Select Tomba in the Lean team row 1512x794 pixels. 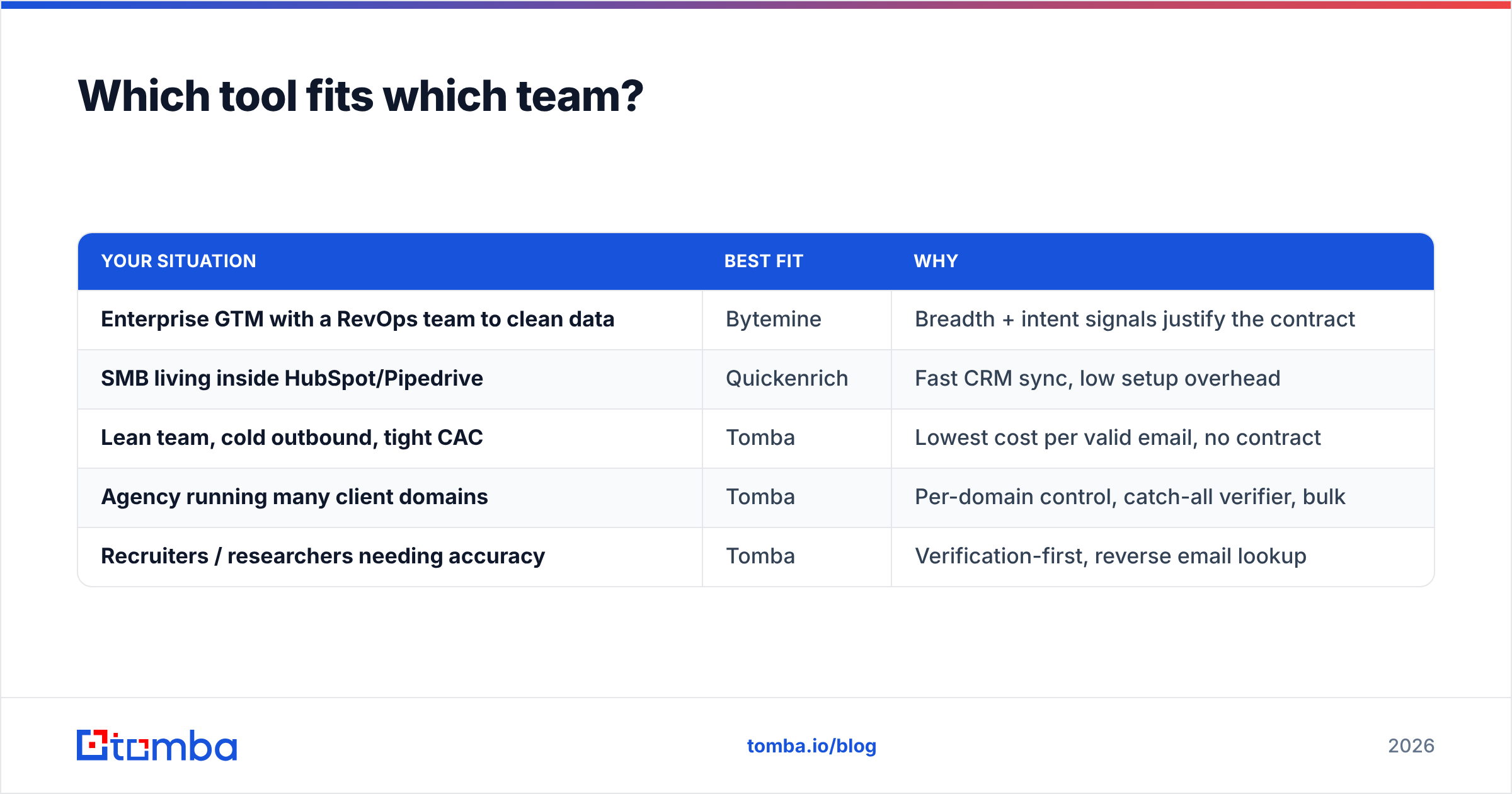coord(760,437)
